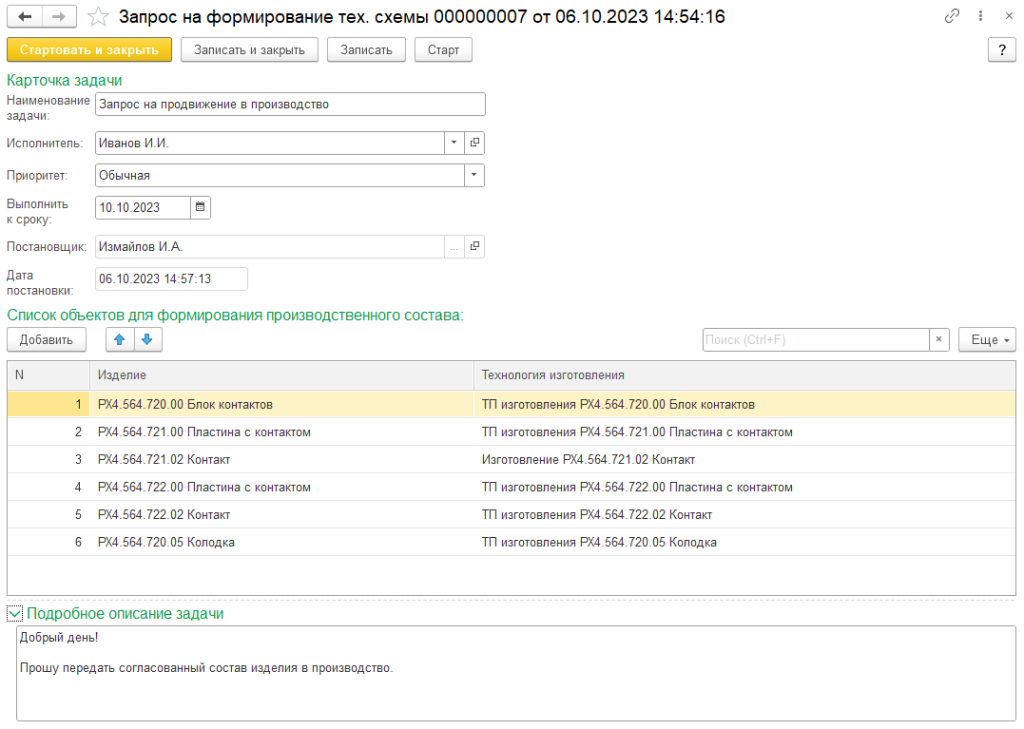
Task: Move selected row up with arrow
Action: pos(120,340)
